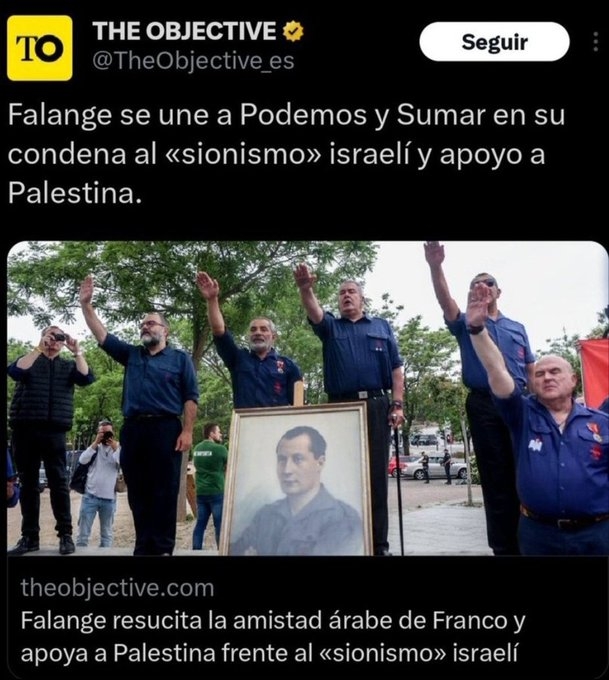Open The Objective's yellow TO avatar
Viewport: 609px width, 680px height.
coord(39,48)
